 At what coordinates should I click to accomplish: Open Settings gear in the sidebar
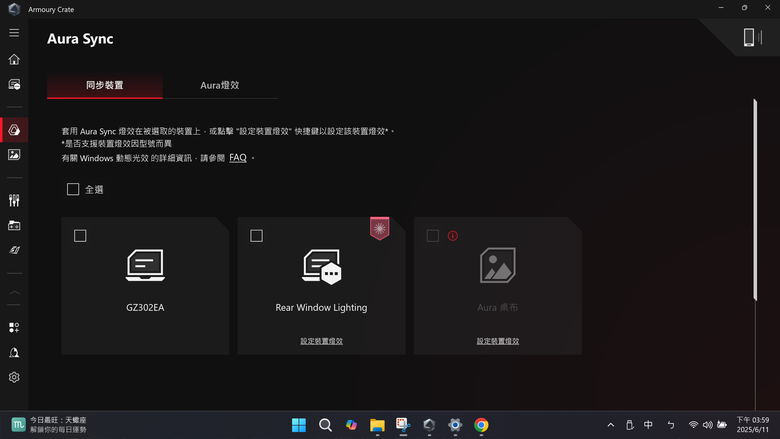14,377
